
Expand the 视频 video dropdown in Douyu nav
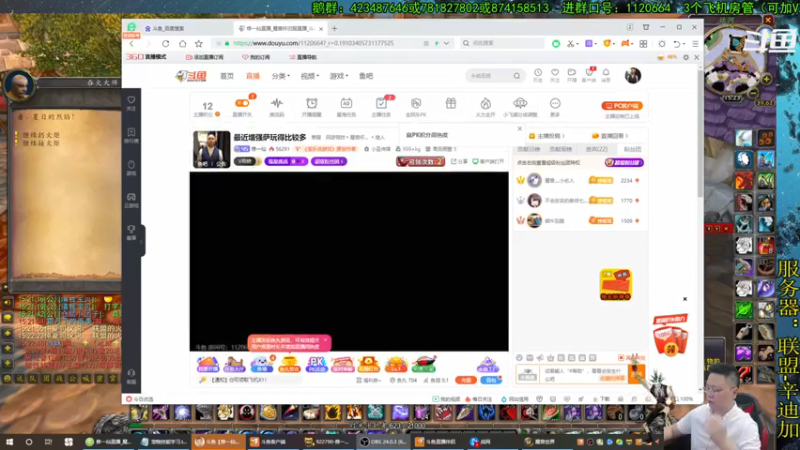[x=309, y=76]
